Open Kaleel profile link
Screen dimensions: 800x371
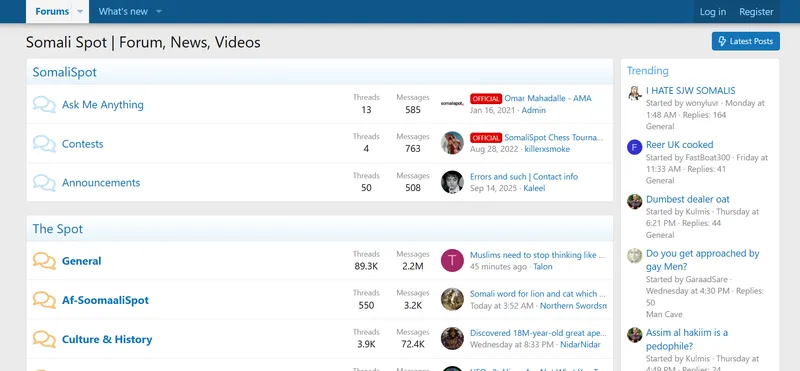[x=534, y=188]
